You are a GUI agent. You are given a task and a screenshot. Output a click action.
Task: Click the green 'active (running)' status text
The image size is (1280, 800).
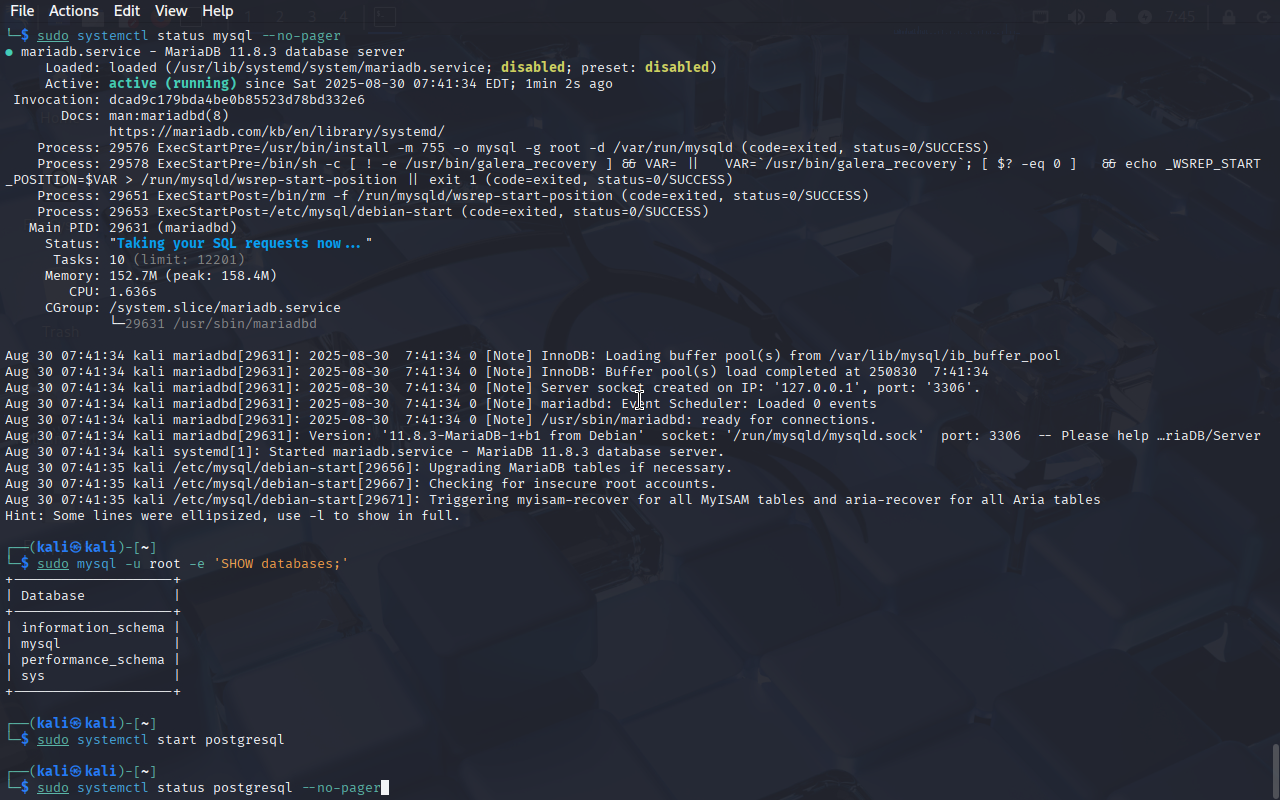[173, 84]
